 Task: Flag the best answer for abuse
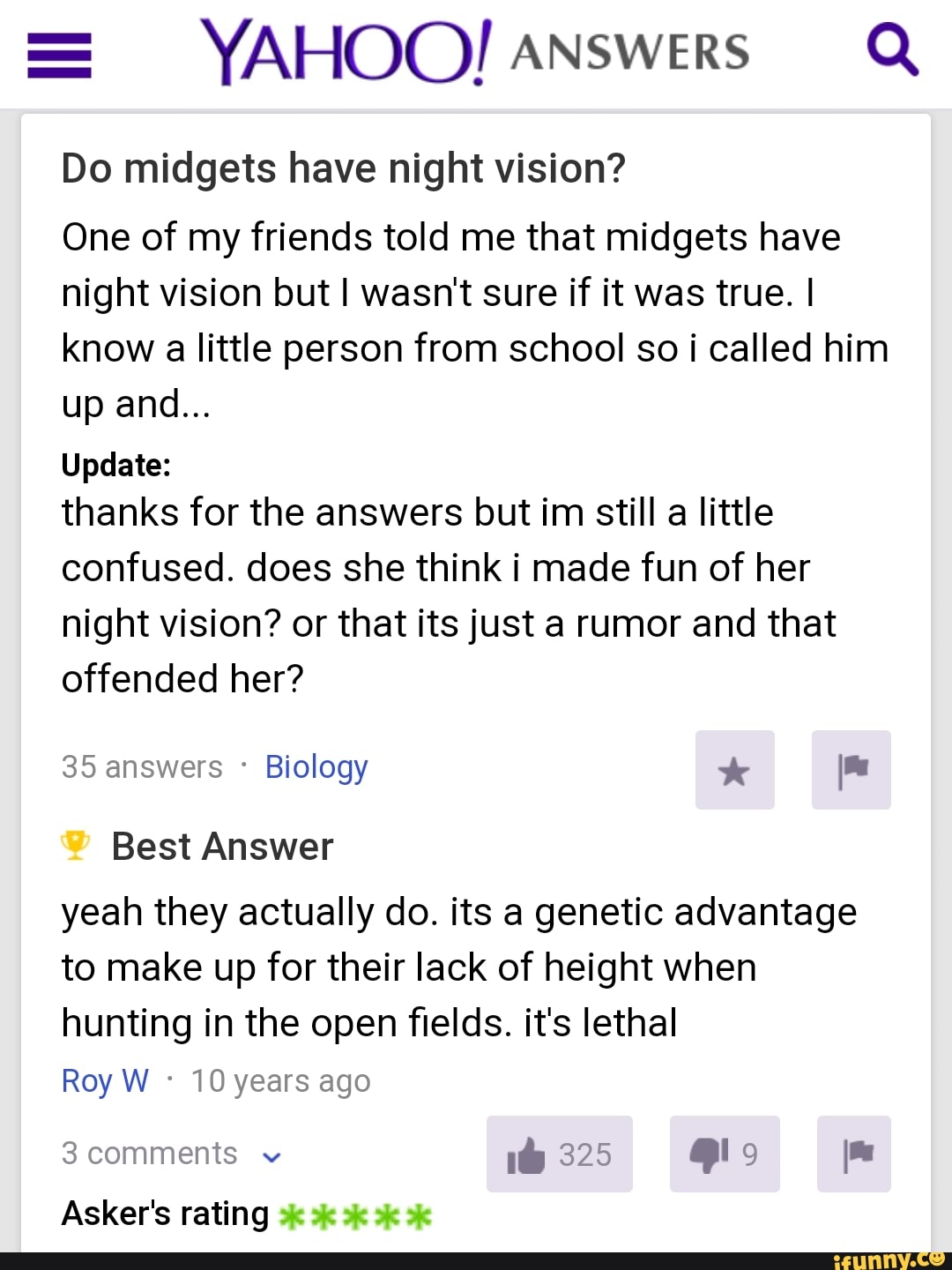coord(853,1154)
